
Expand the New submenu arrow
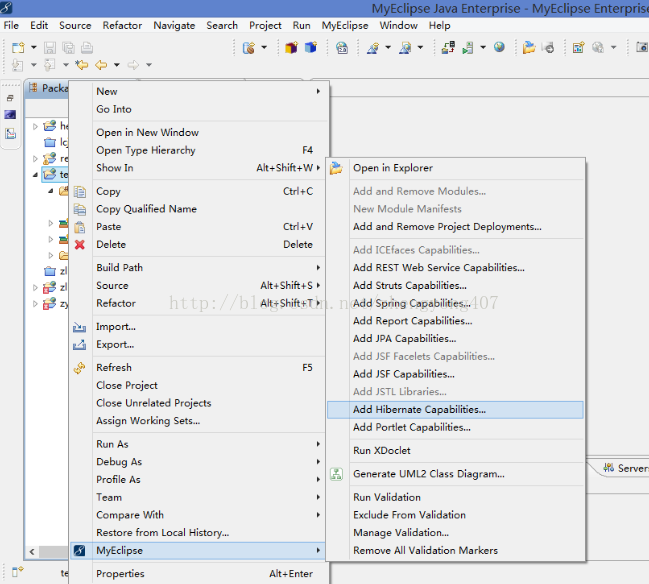tap(318, 91)
